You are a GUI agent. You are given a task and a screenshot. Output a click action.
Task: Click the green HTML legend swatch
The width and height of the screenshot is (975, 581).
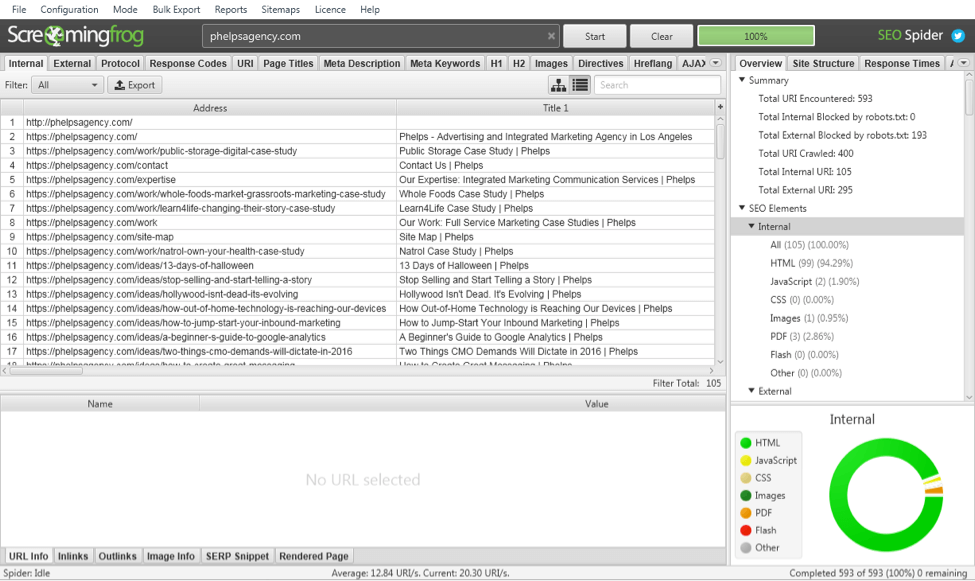746,443
